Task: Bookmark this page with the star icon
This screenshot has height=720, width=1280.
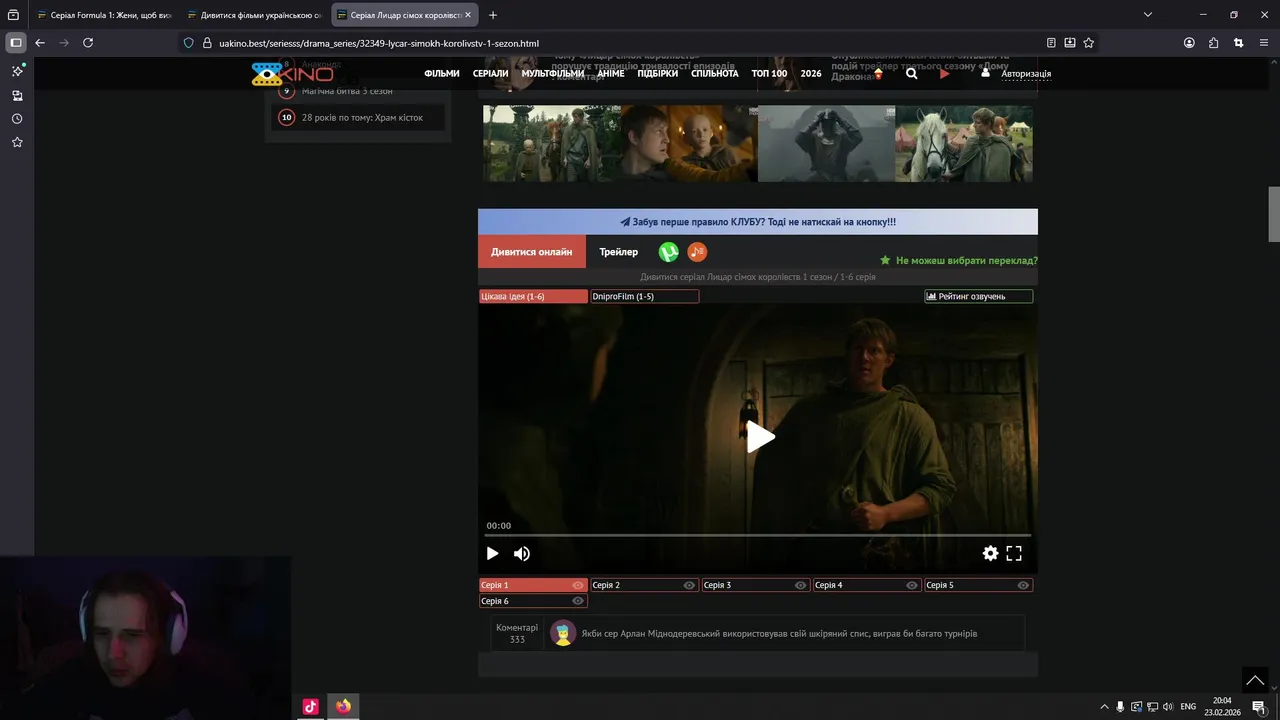Action: pyautogui.click(x=1088, y=43)
